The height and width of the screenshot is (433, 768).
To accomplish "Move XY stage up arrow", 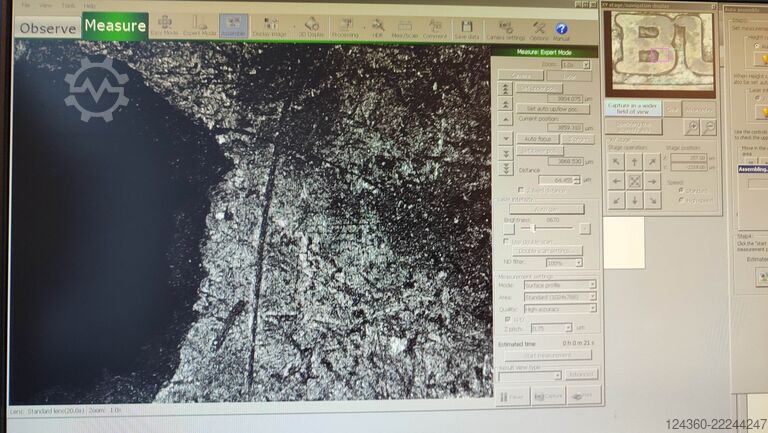I will click(x=634, y=162).
